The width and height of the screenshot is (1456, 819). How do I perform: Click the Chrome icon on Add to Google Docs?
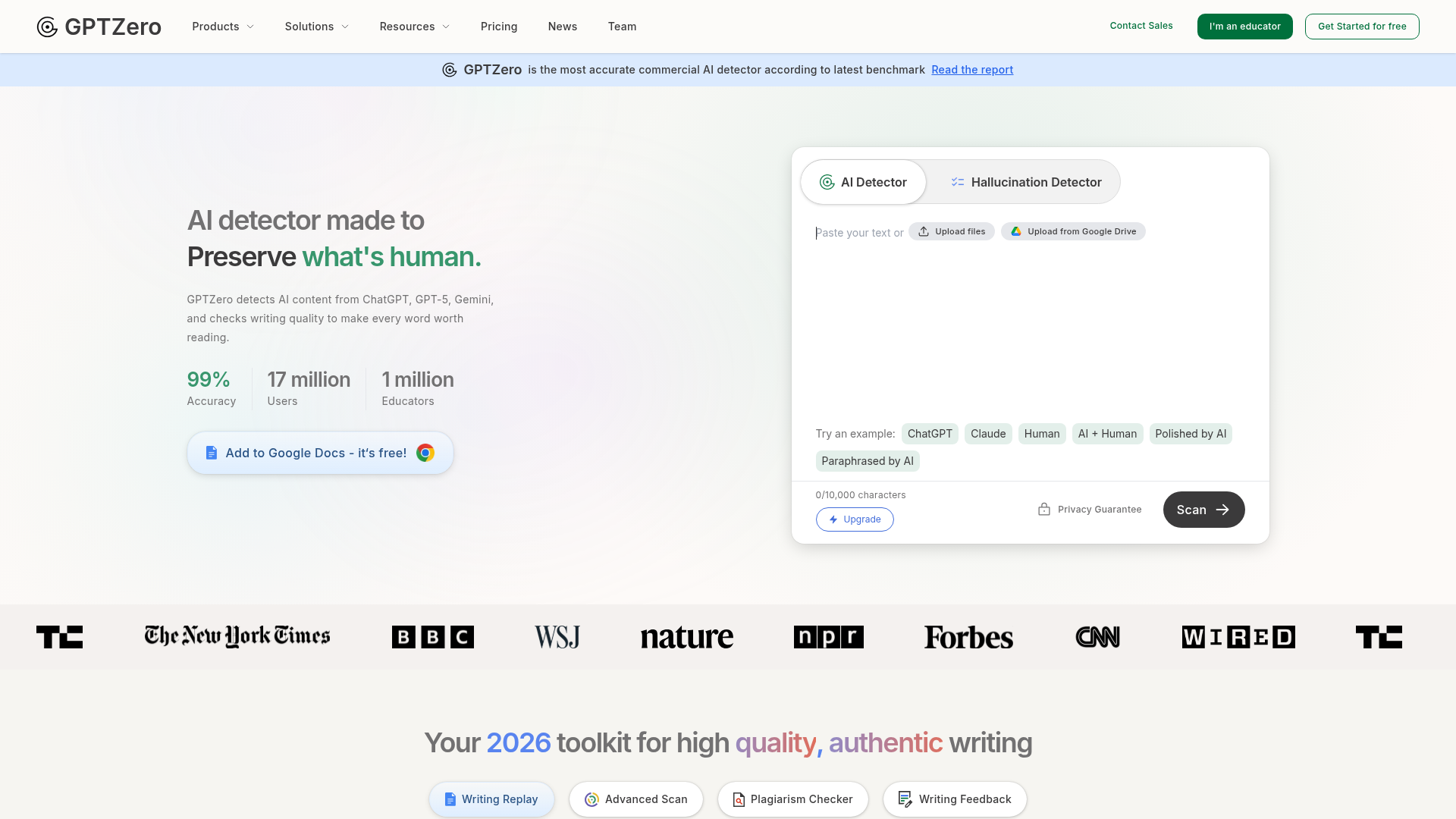(x=425, y=453)
